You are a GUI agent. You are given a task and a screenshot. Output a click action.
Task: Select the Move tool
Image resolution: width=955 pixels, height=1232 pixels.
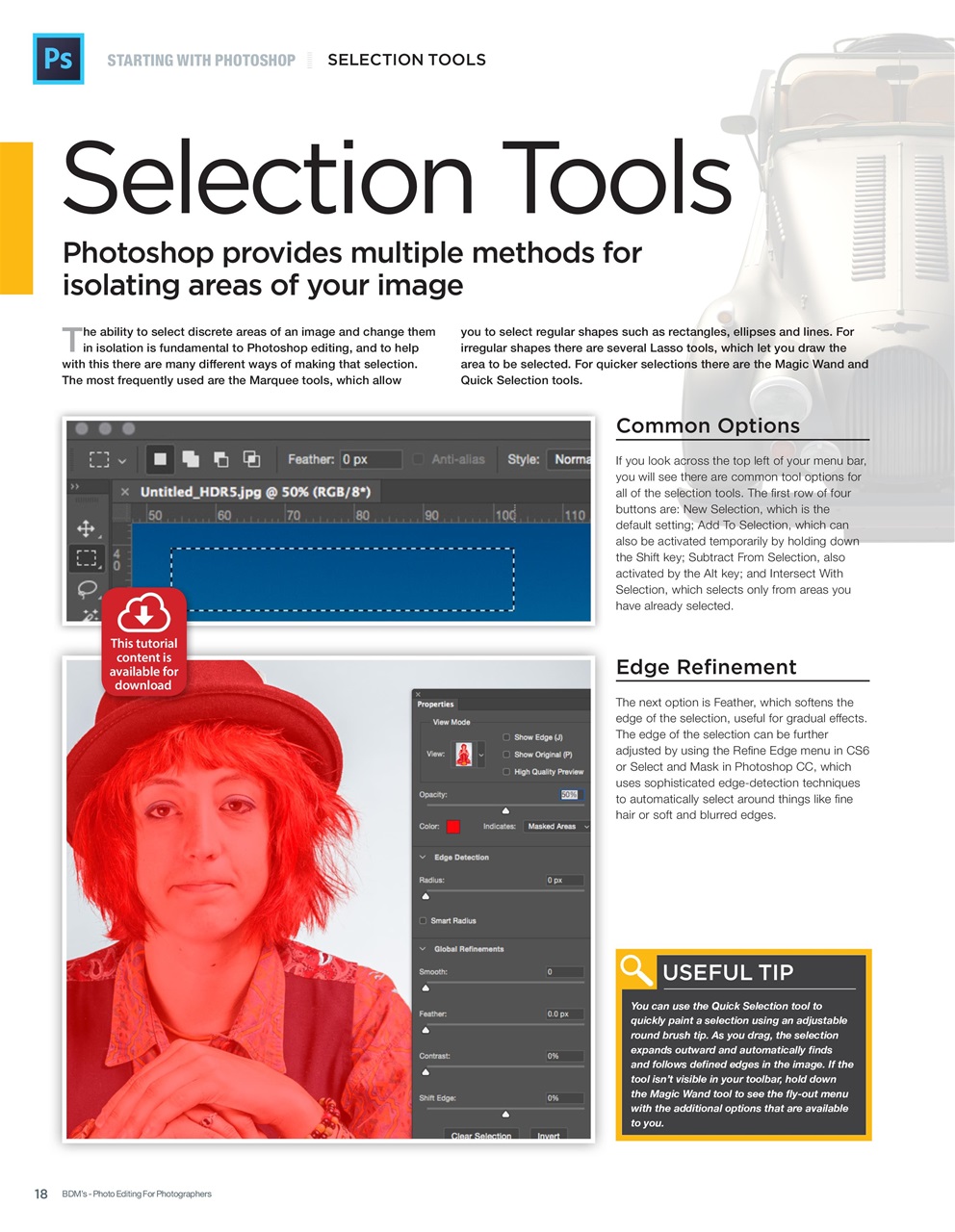[88, 527]
